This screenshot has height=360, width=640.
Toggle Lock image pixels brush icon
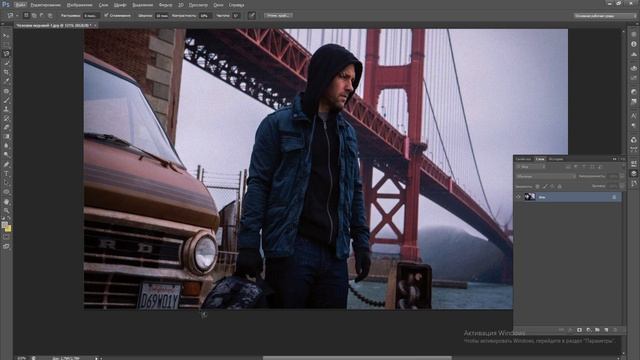tap(545, 186)
